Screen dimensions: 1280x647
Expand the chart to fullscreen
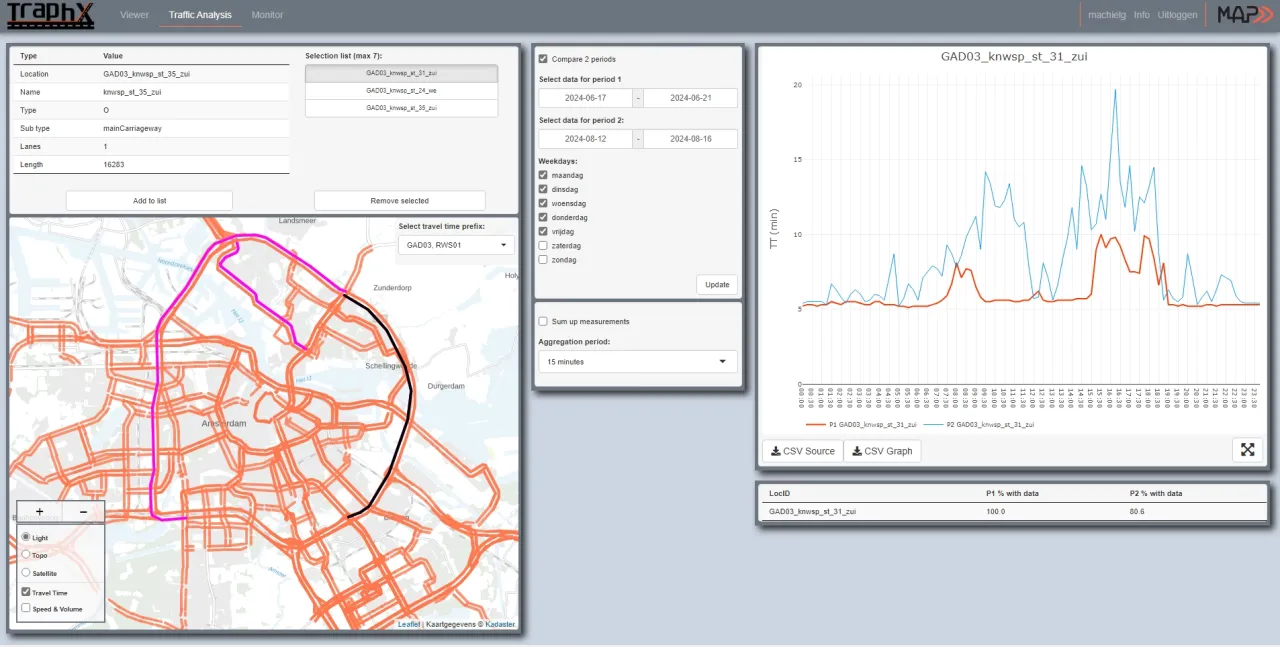click(1247, 450)
